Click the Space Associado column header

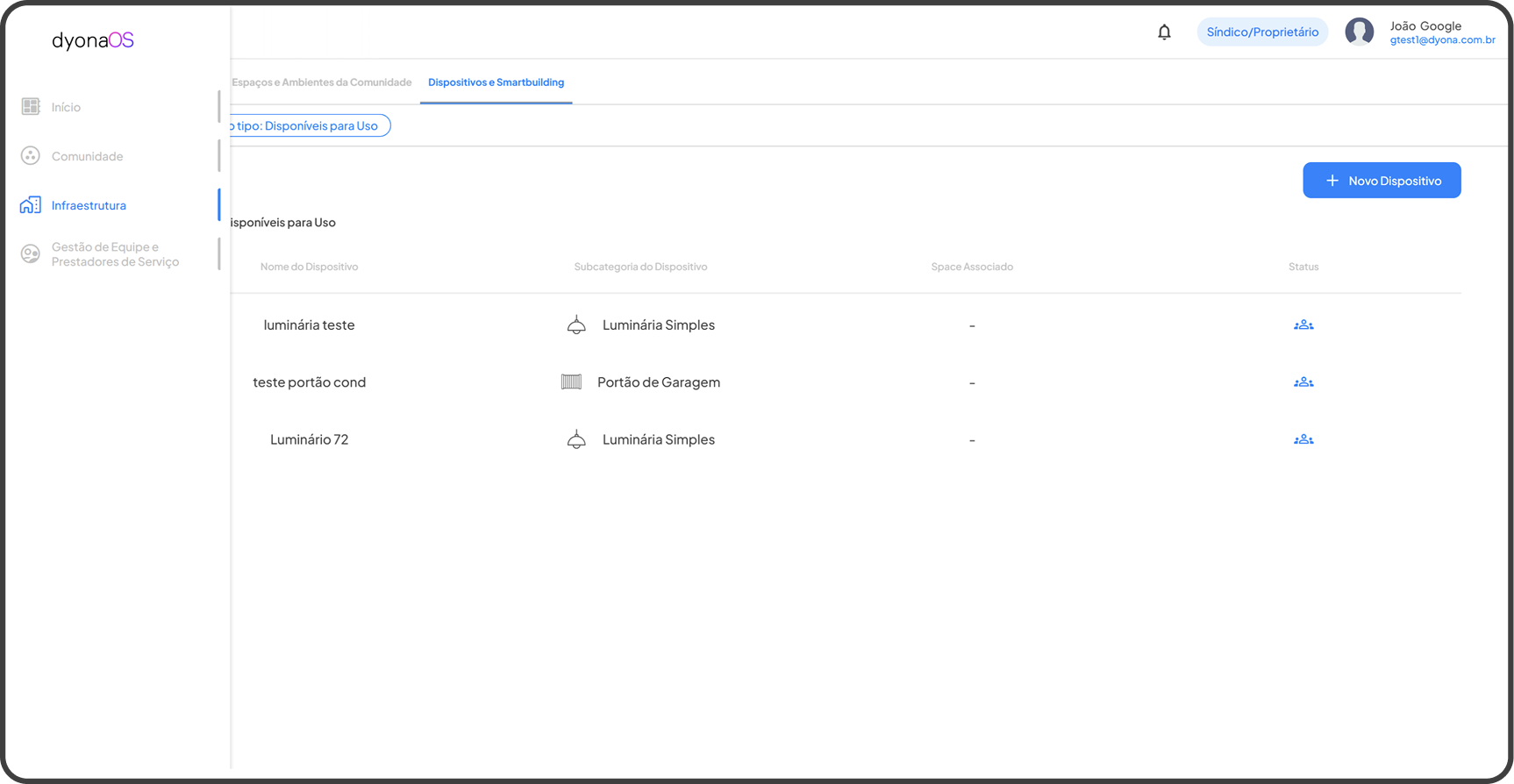tap(972, 267)
